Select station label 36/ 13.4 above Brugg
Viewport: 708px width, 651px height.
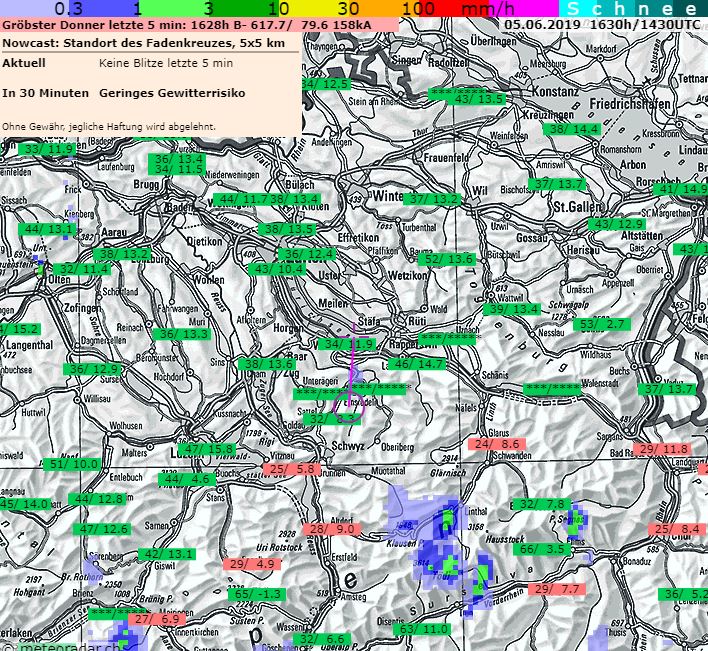[x=177, y=159]
